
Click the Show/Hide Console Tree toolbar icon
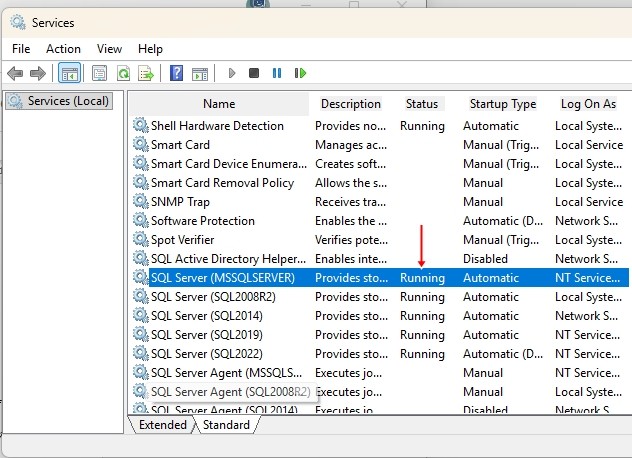click(70, 73)
